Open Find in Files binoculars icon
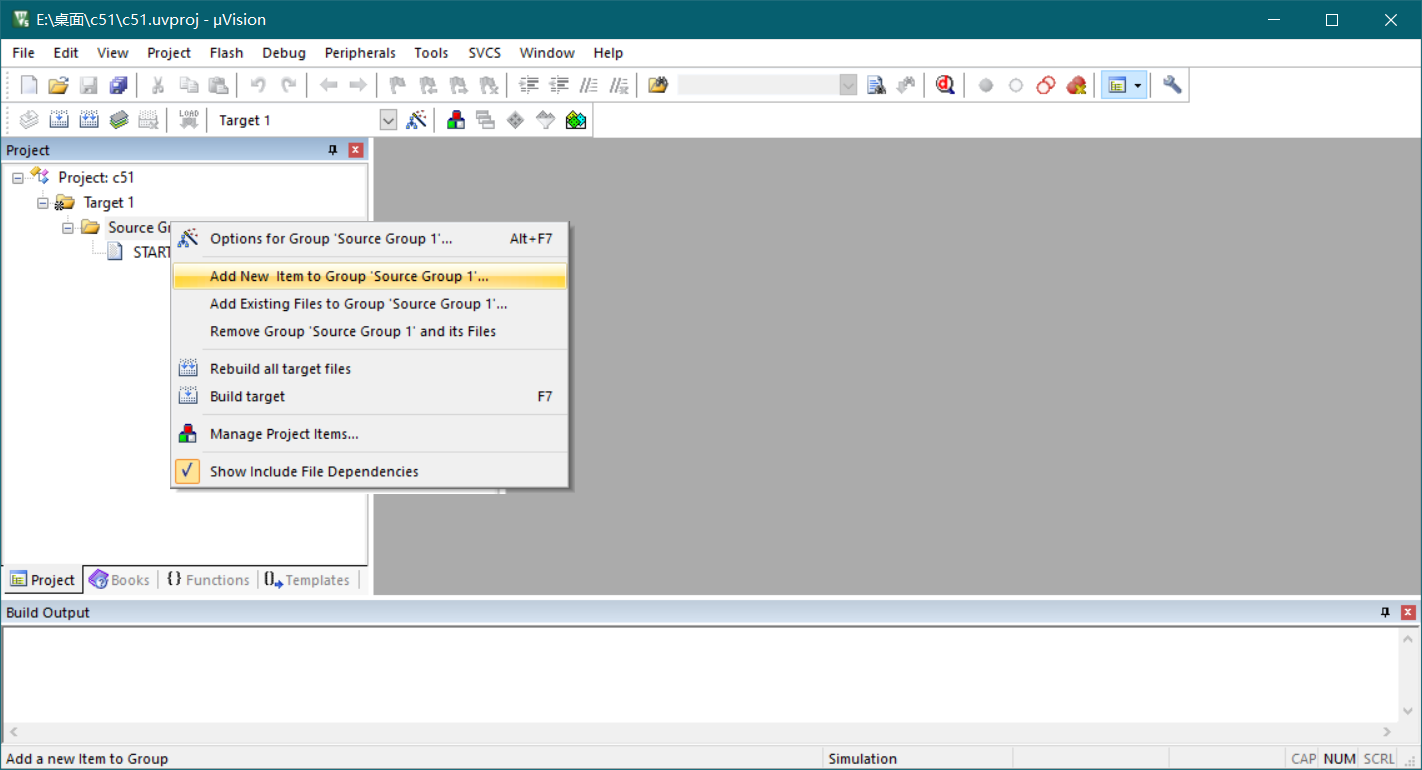Viewport: 1422px width, 770px height. (657, 85)
